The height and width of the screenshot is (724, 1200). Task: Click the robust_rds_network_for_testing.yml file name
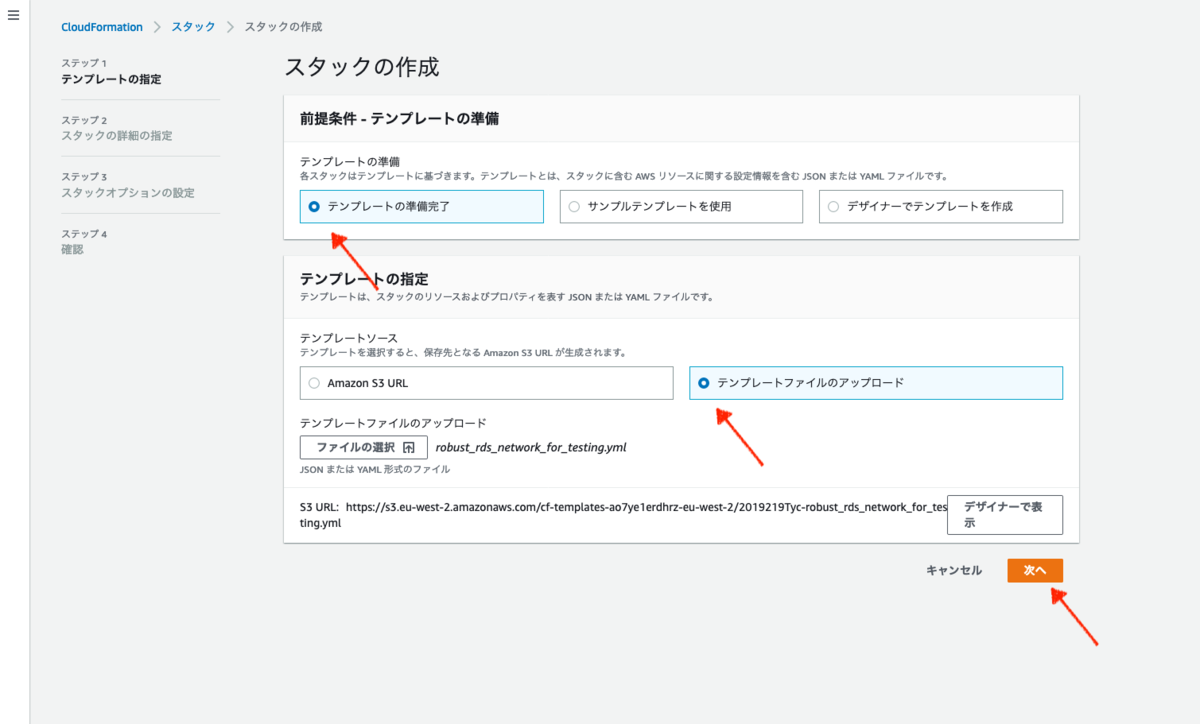pos(531,447)
